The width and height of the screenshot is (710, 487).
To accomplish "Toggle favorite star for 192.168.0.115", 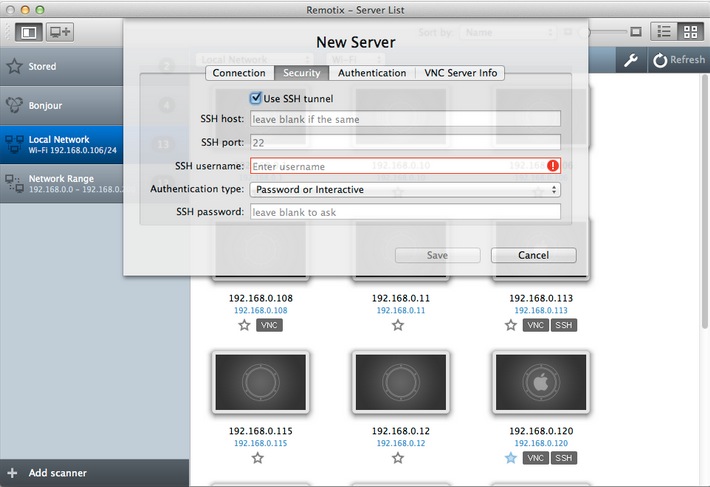I will [258, 458].
